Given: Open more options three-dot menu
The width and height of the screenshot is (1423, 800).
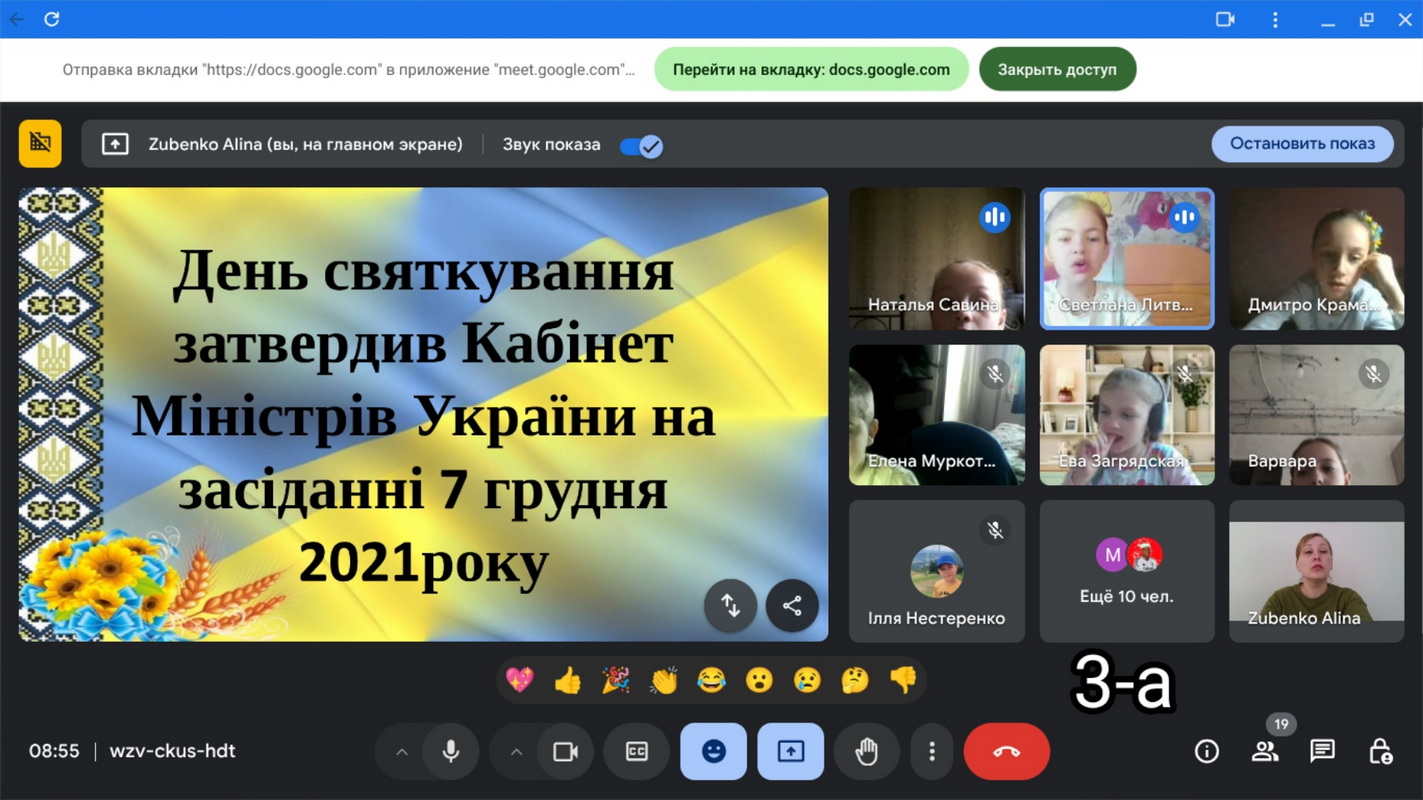Looking at the screenshot, I should click(932, 751).
